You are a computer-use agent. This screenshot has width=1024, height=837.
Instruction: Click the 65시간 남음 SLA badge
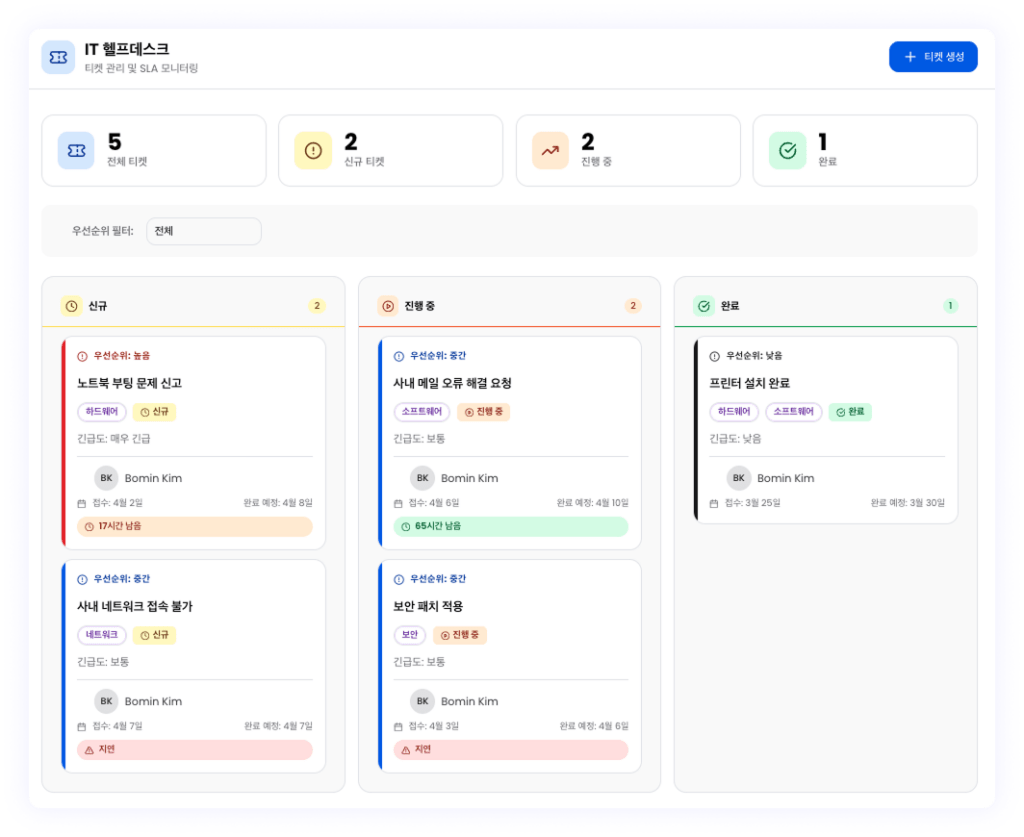(510, 526)
